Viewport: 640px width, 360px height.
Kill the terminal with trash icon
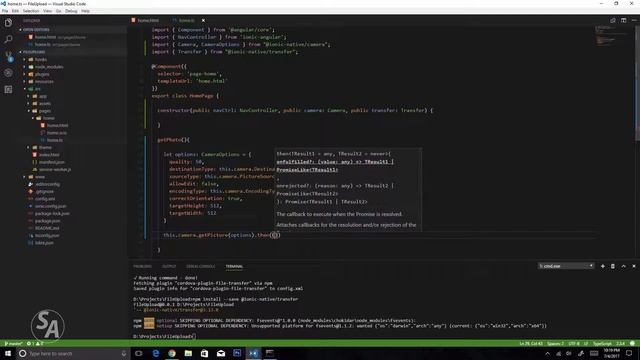coord(613,266)
